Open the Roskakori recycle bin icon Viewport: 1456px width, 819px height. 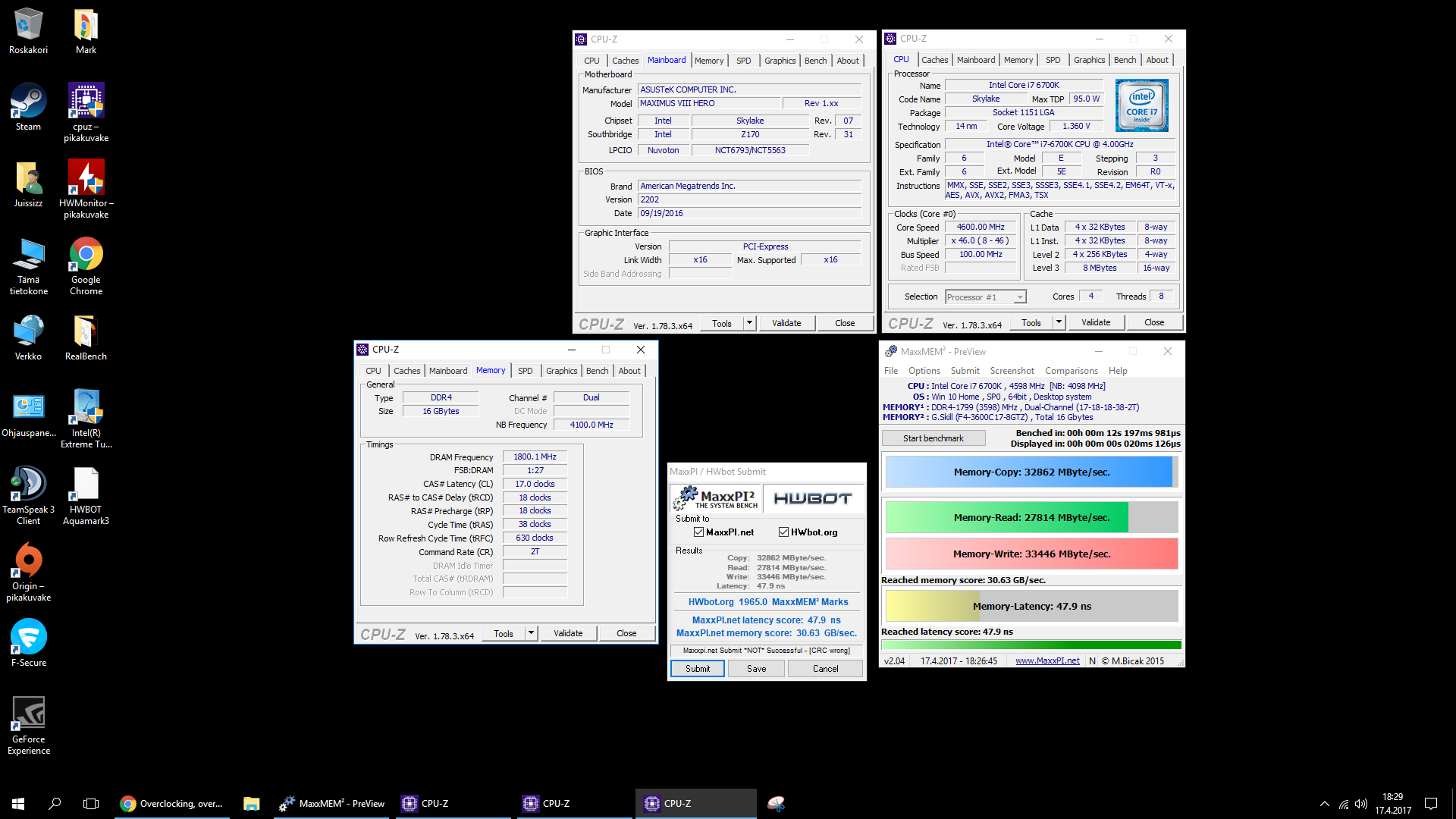tap(28, 31)
